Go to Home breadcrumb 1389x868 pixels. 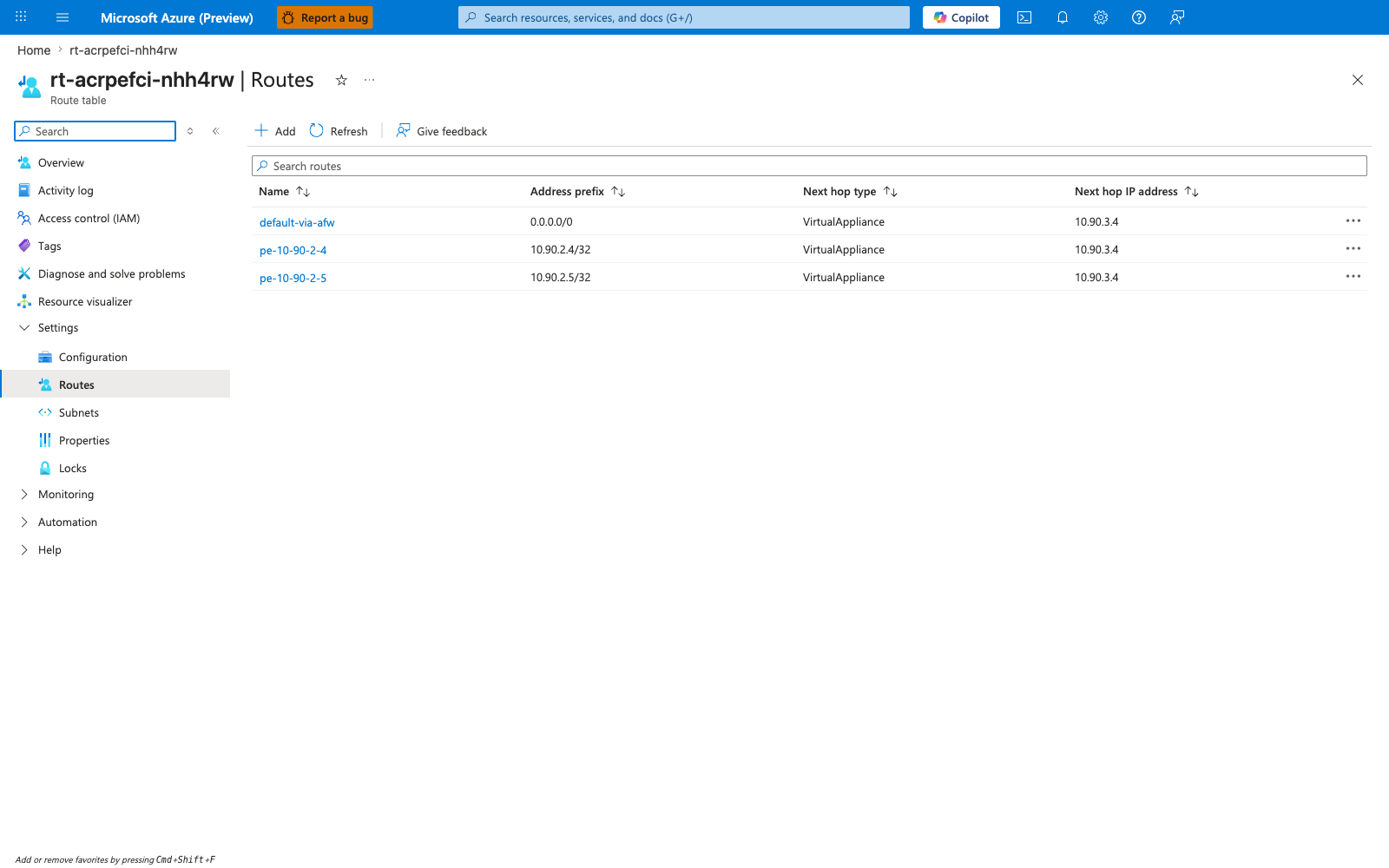tap(34, 50)
